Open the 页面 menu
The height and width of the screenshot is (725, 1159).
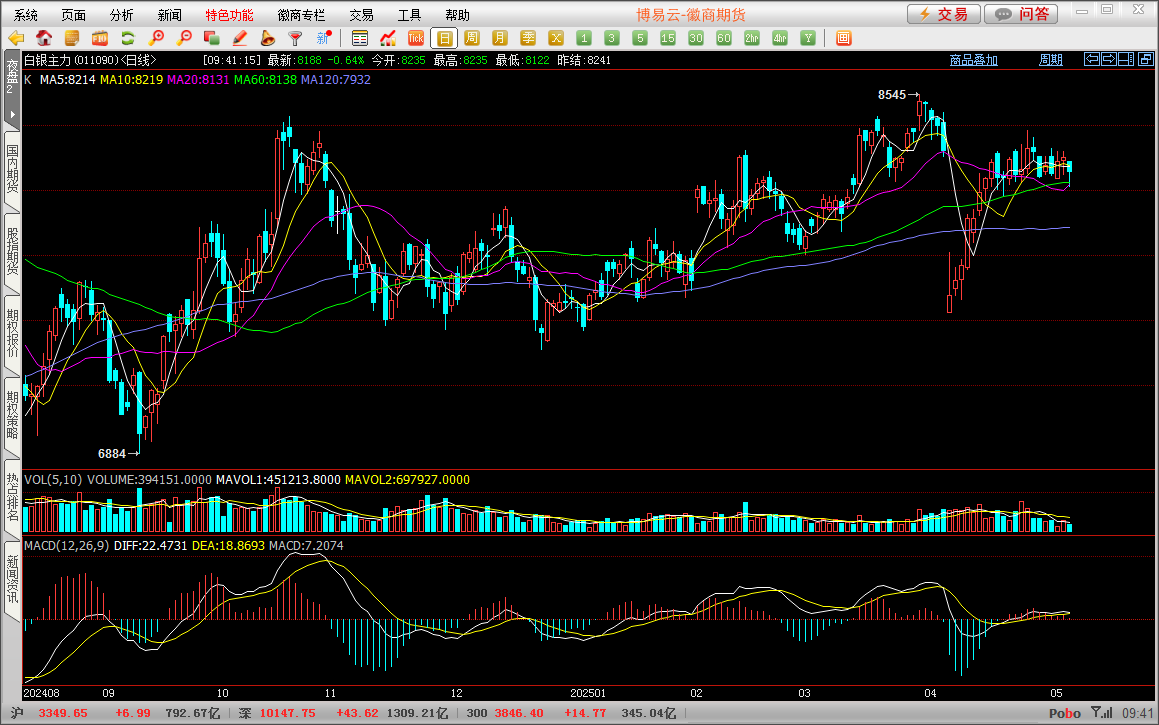click(x=74, y=15)
